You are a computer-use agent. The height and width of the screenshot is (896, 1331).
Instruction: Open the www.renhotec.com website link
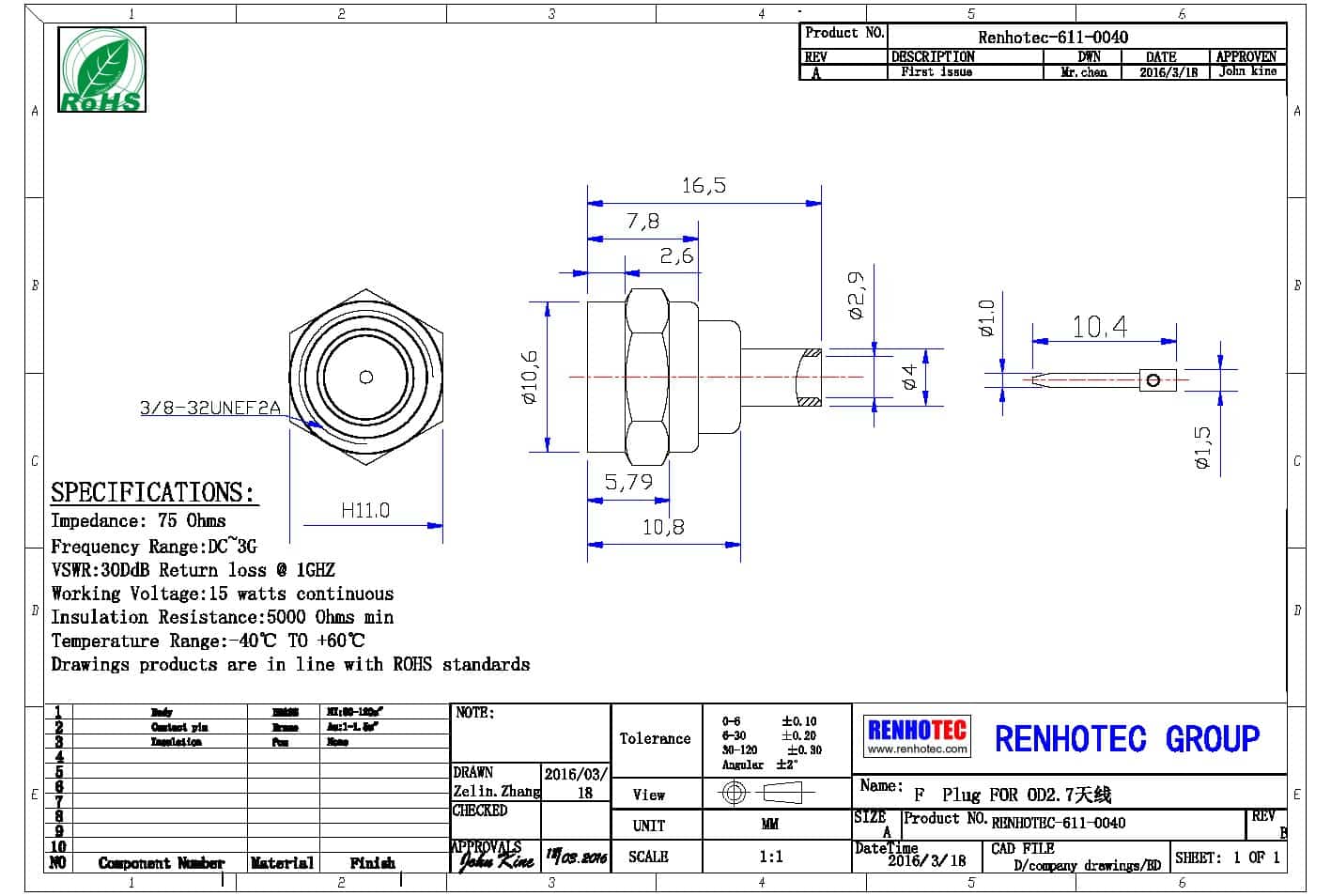(917, 749)
